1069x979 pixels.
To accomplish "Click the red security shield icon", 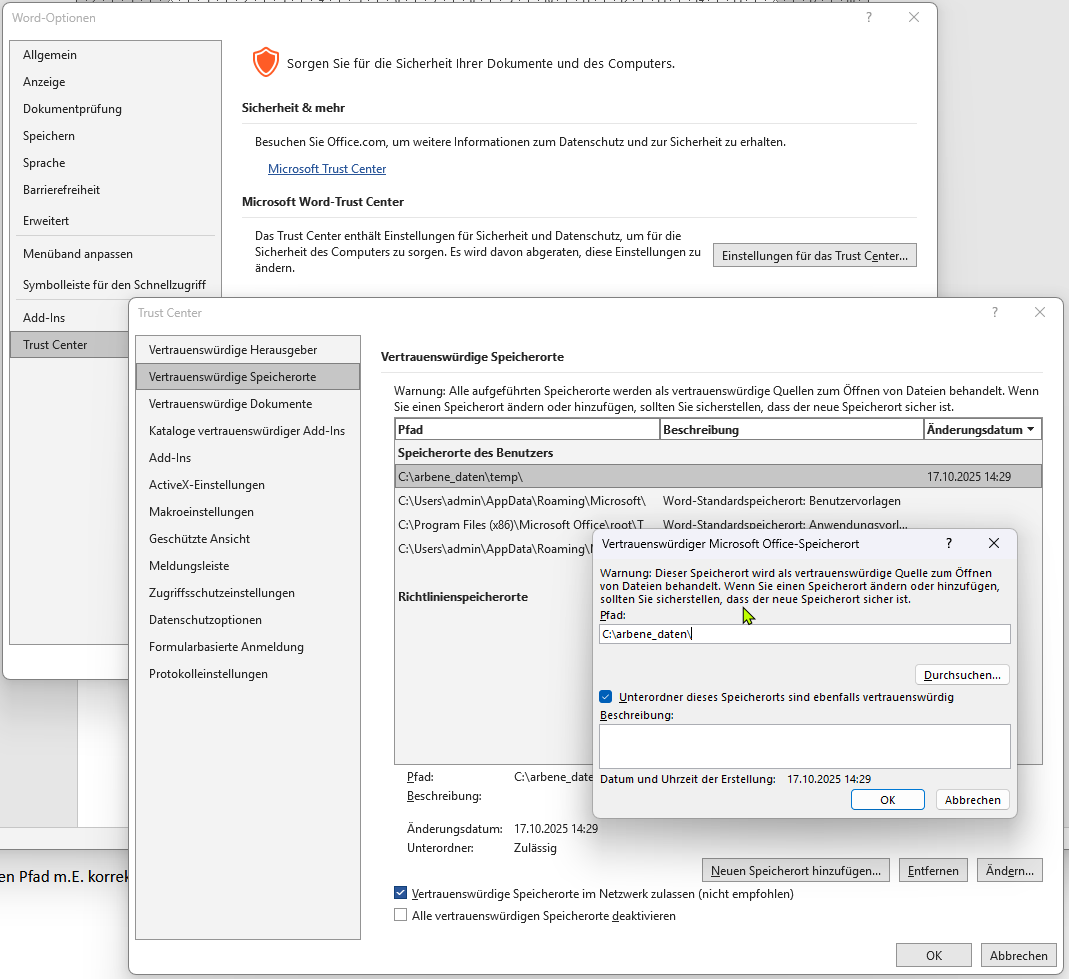I will (266, 61).
